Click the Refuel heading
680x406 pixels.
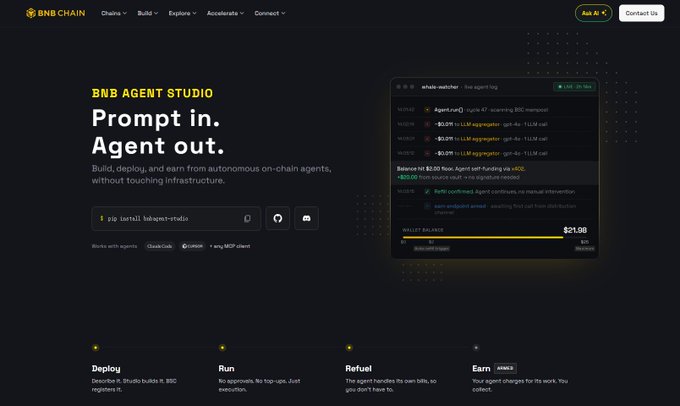coord(358,368)
